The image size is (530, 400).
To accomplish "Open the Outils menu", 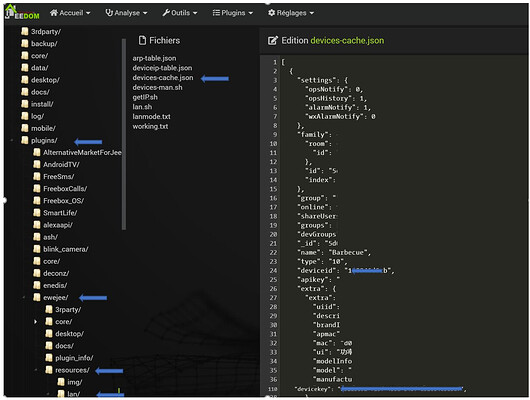I will 179,13.
